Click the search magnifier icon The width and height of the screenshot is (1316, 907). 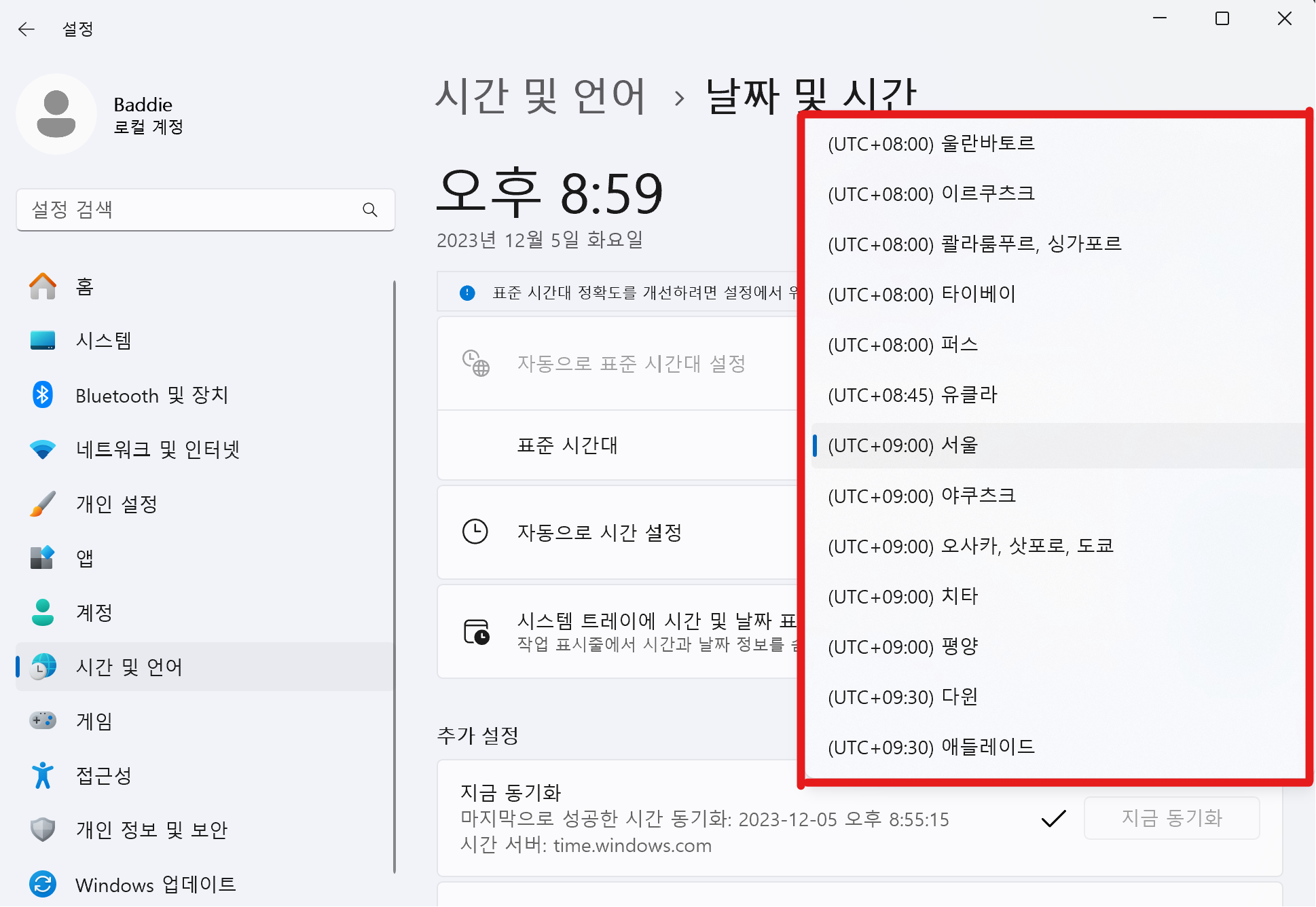click(x=369, y=210)
